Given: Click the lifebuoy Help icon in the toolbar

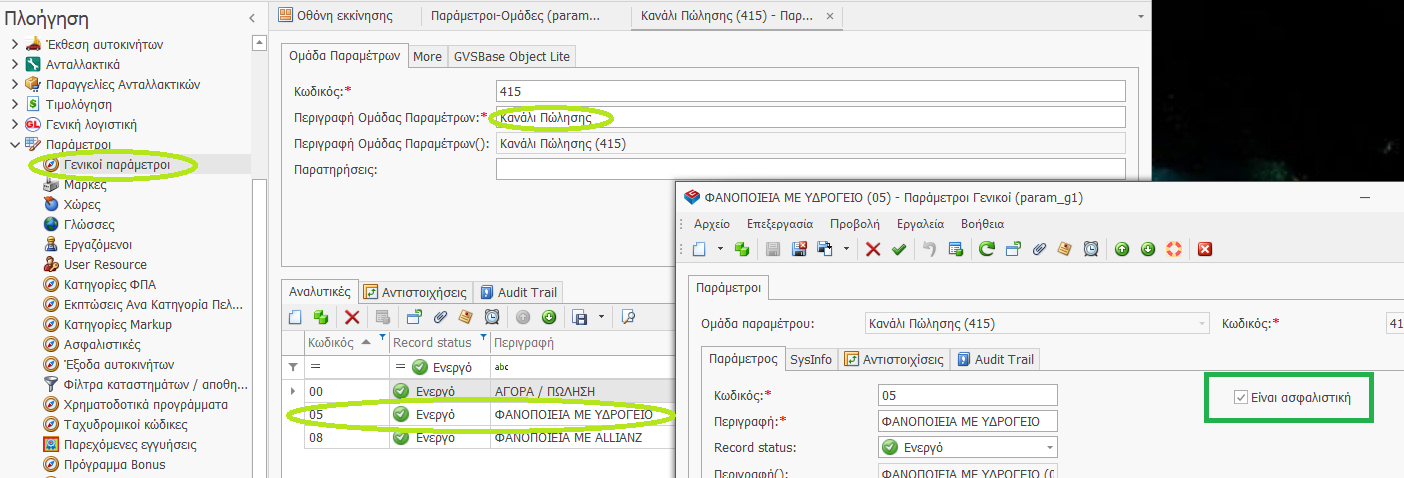Looking at the screenshot, I should 1174,249.
